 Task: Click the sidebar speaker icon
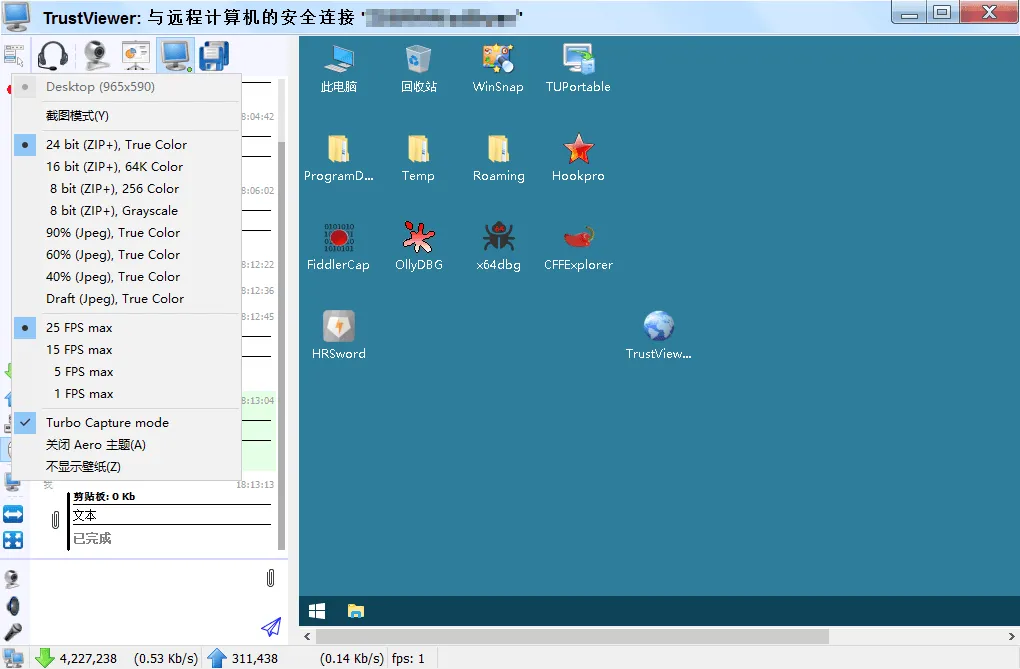coord(15,604)
